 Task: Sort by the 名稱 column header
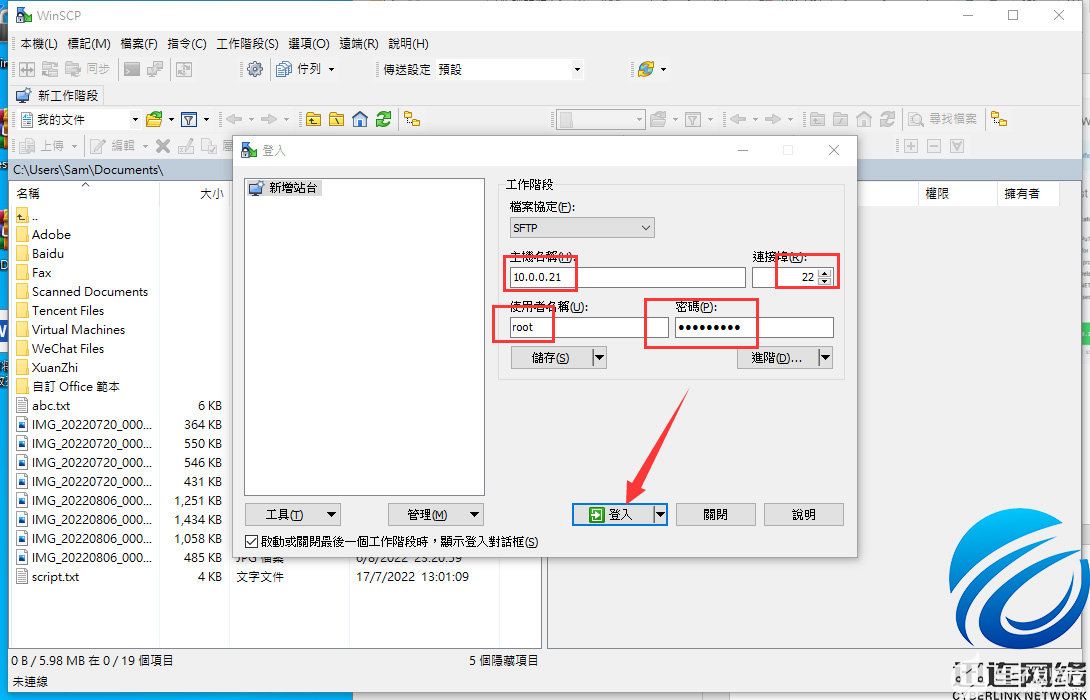pos(85,193)
